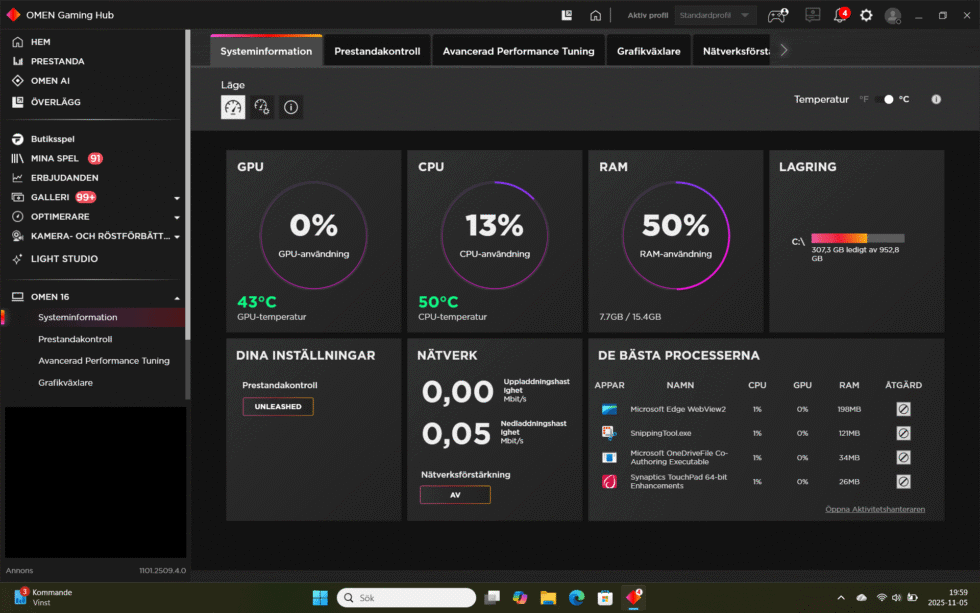Show more tabs with right chevron
The image size is (980, 613).
click(784, 51)
